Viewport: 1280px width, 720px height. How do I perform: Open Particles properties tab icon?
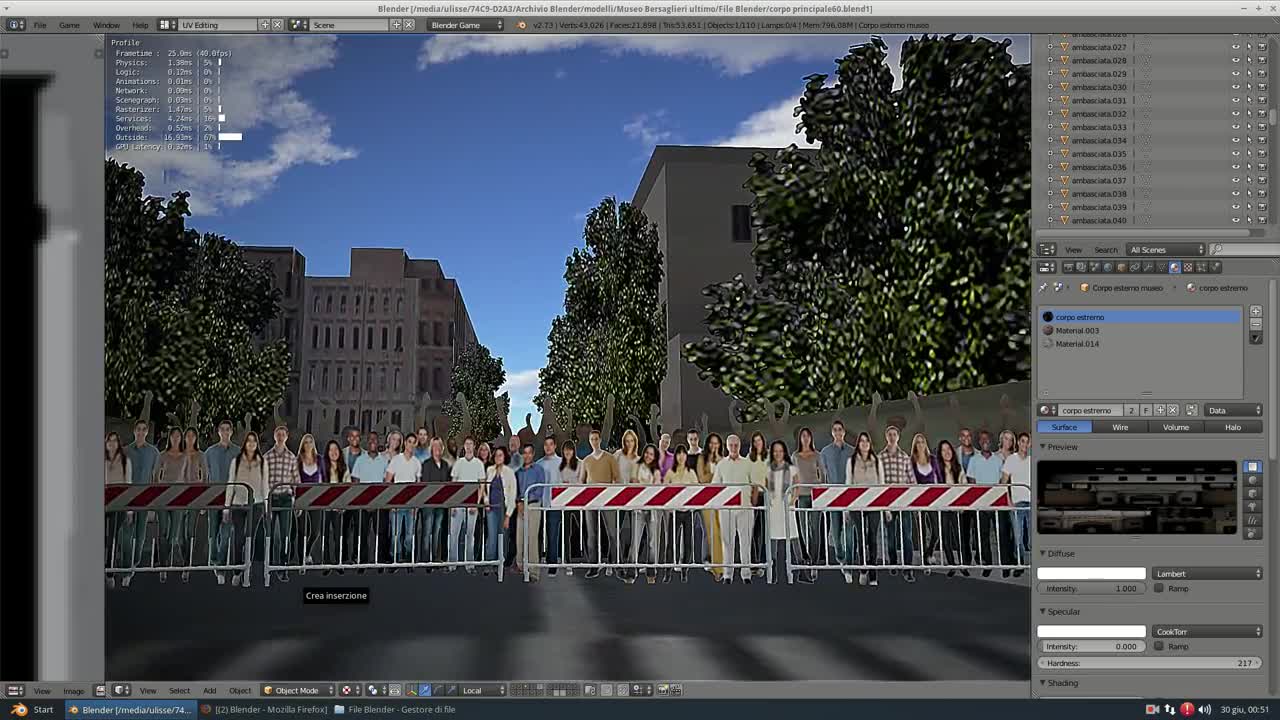[1201, 267]
